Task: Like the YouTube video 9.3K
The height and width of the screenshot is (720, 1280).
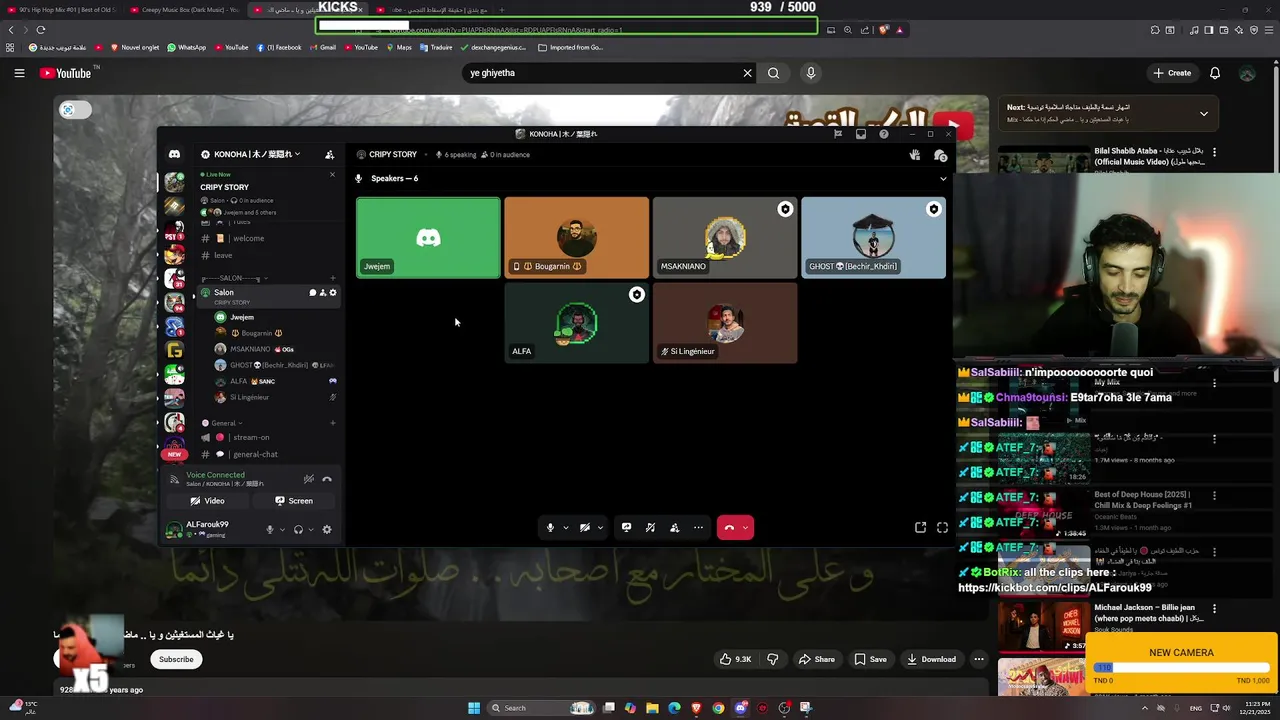Action: pos(737,659)
